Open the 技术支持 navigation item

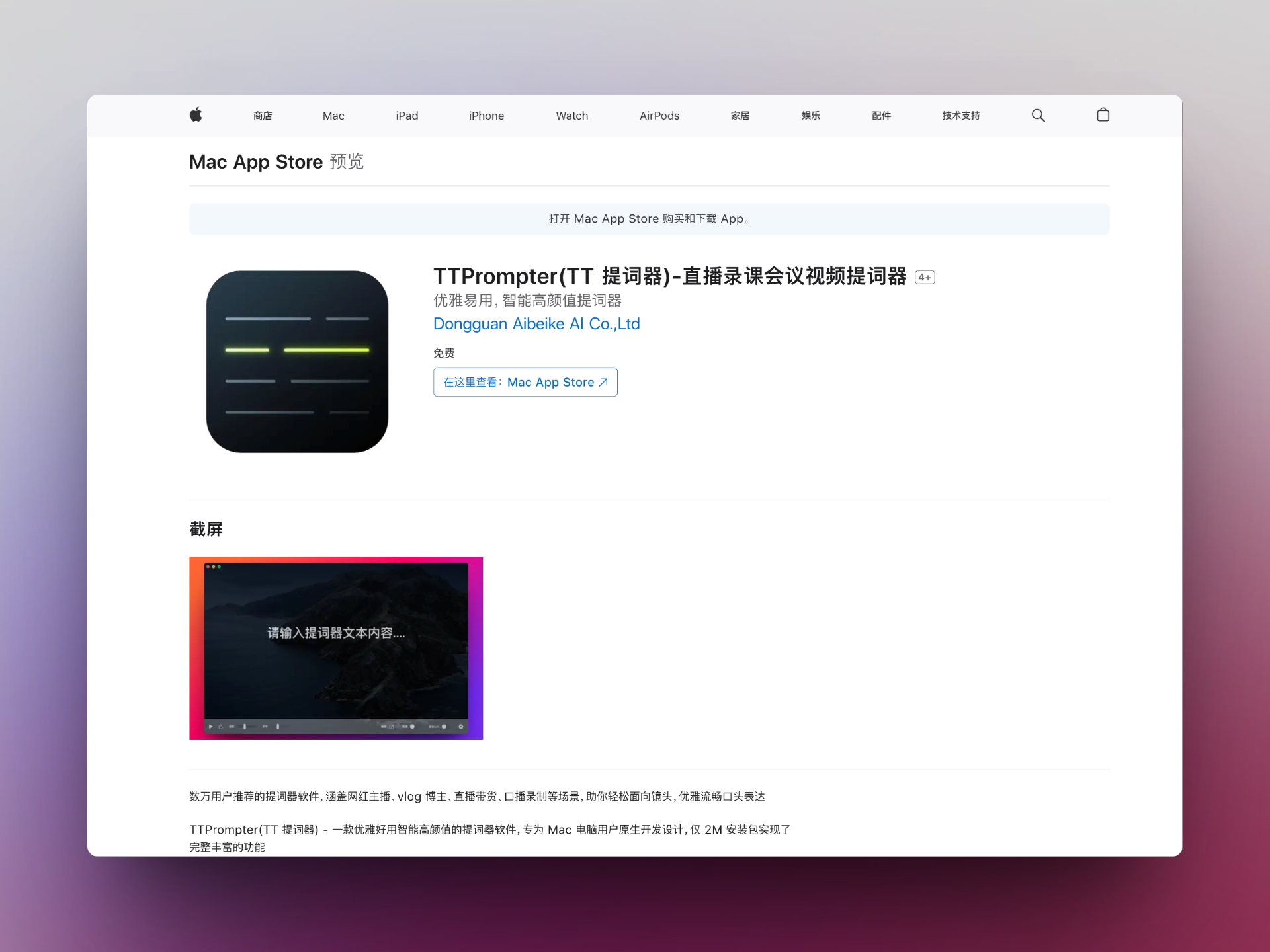click(x=960, y=116)
